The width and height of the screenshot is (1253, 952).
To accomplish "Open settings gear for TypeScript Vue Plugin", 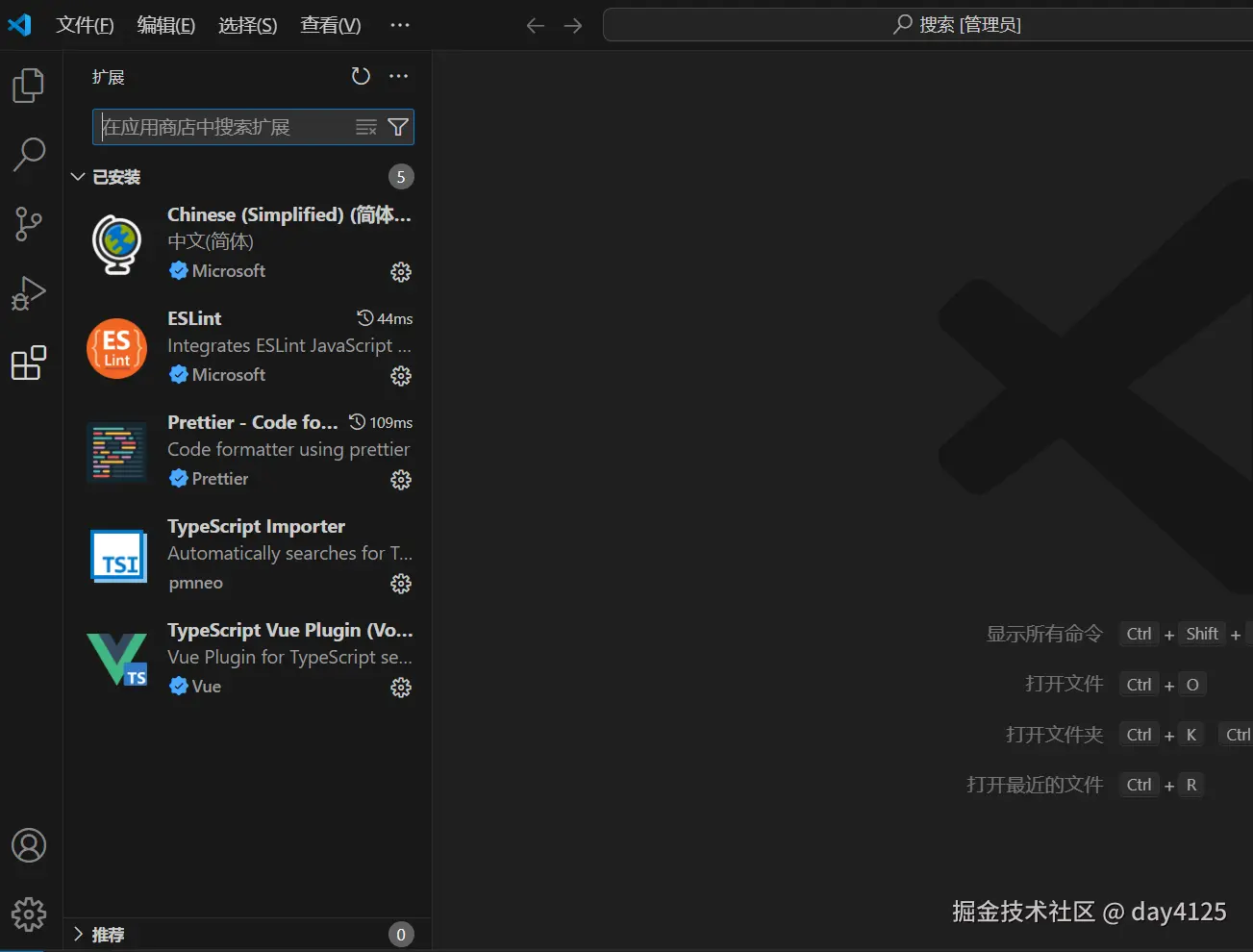I will [401, 688].
